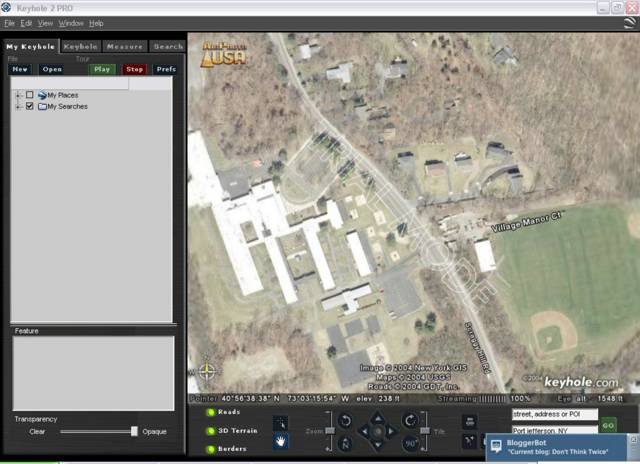Click the elev 238 ft readout
The height and width of the screenshot is (464, 640).
[x=378, y=398]
